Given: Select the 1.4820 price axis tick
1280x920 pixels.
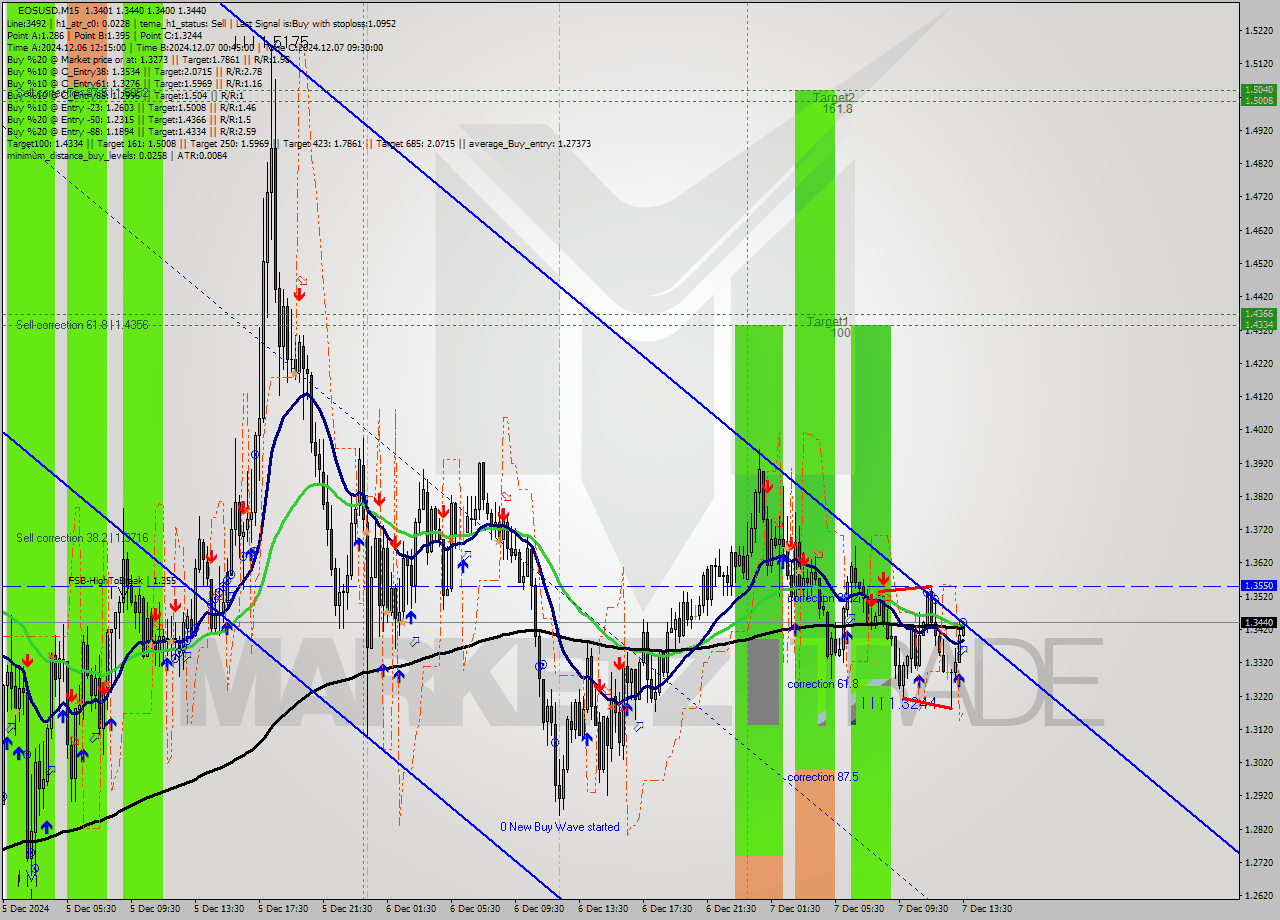Looking at the screenshot, I should click(1259, 164).
